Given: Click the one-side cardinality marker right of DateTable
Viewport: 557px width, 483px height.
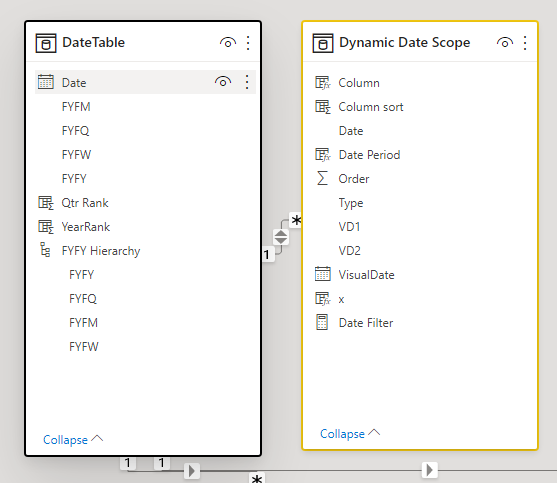Looking at the screenshot, I should pyautogui.click(x=267, y=254).
